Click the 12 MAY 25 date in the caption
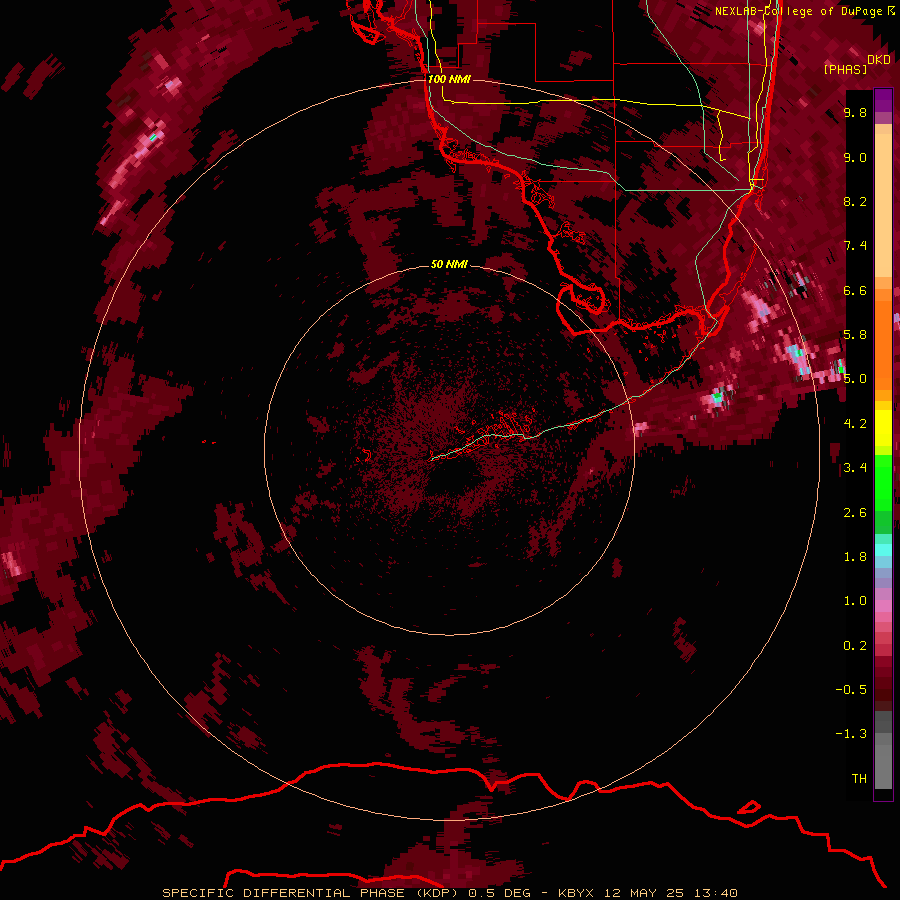 pyautogui.click(x=645, y=893)
